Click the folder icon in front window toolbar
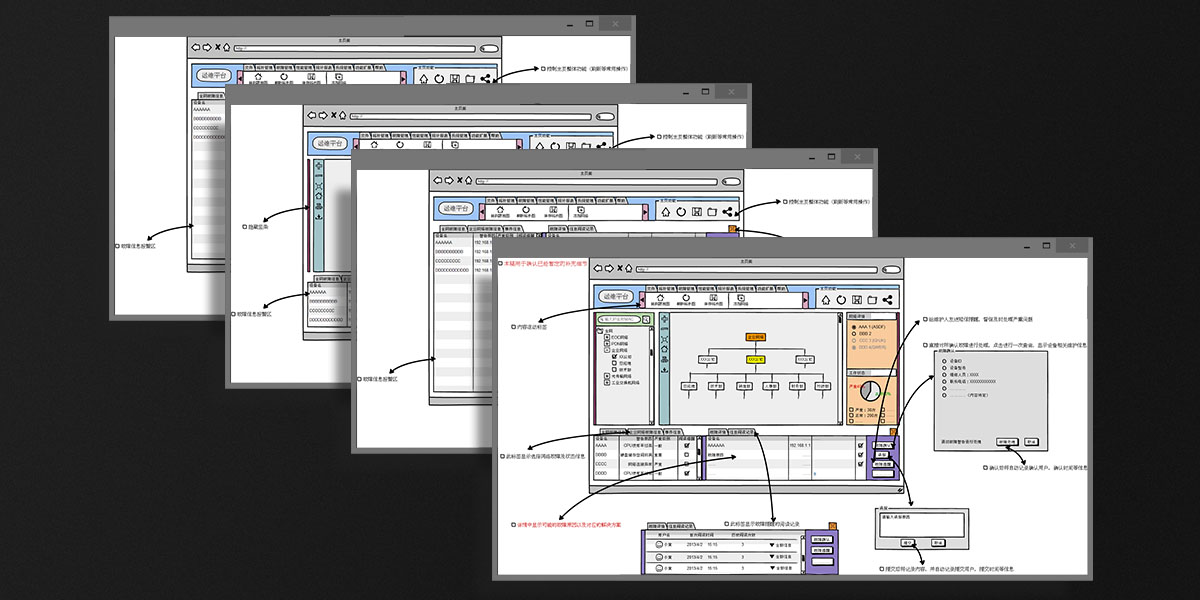The height and width of the screenshot is (600, 1200). [872, 299]
